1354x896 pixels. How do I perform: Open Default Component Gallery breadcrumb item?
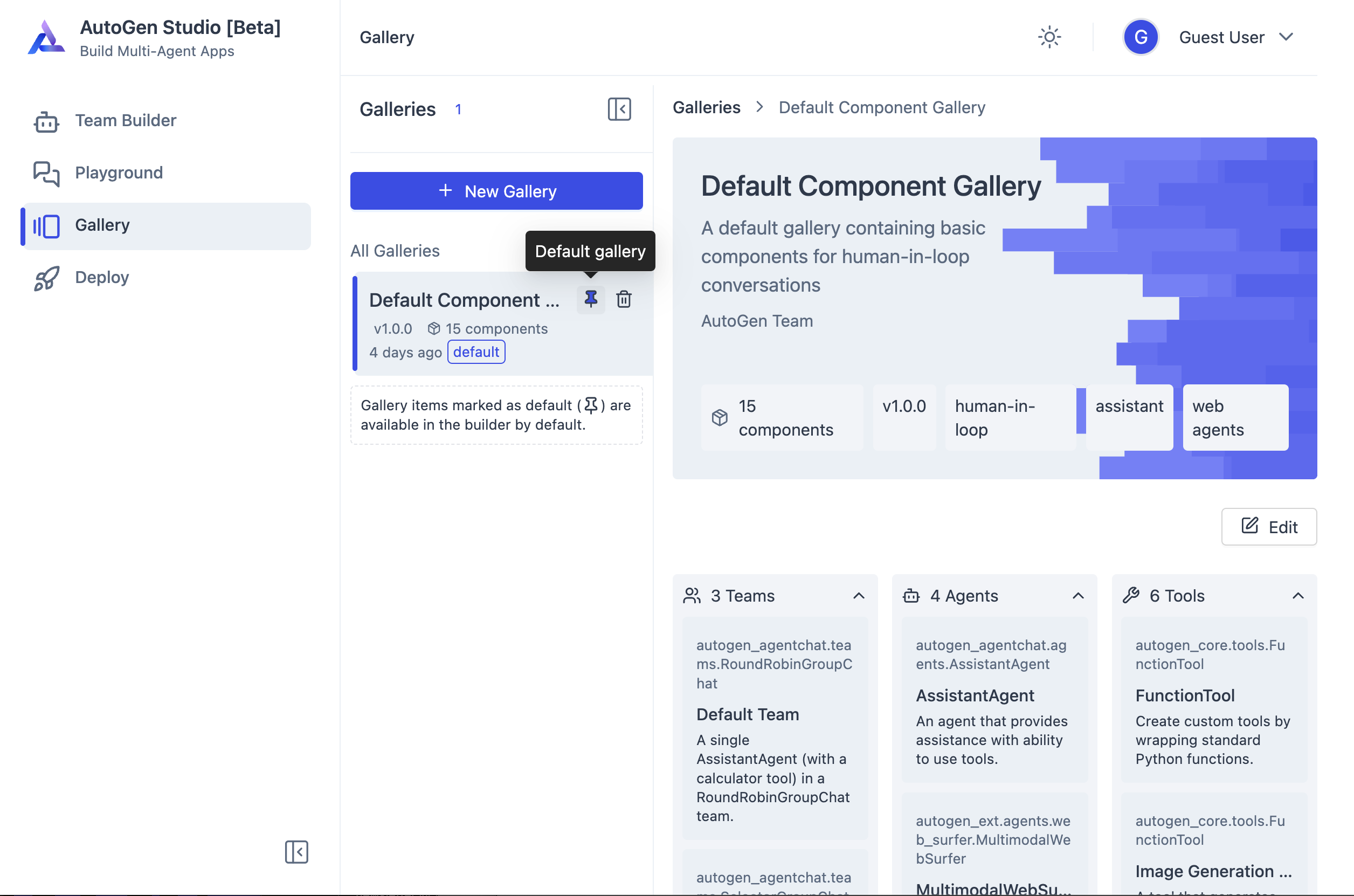pos(881,107)
